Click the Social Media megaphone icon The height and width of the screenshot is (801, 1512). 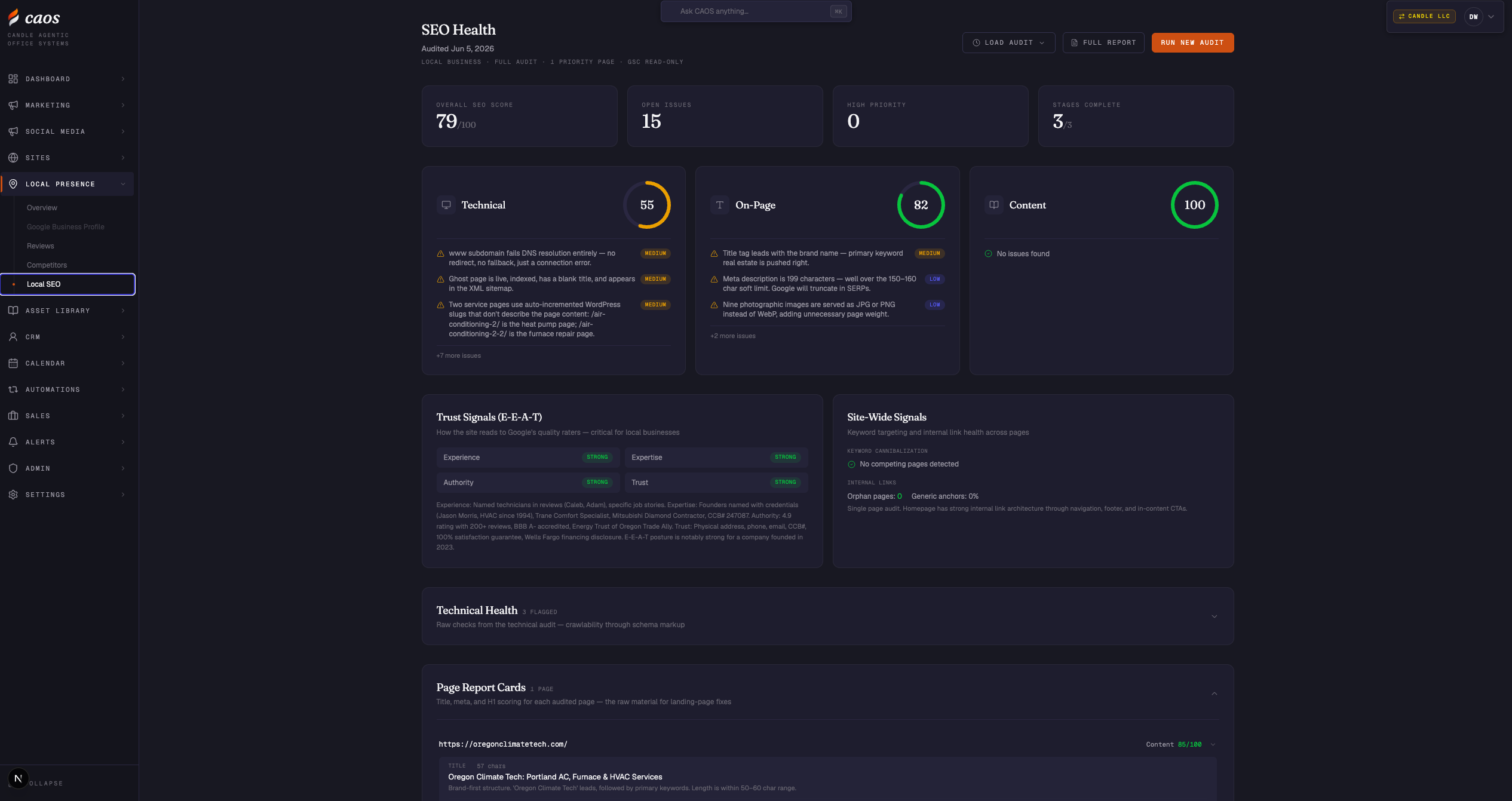13,131
